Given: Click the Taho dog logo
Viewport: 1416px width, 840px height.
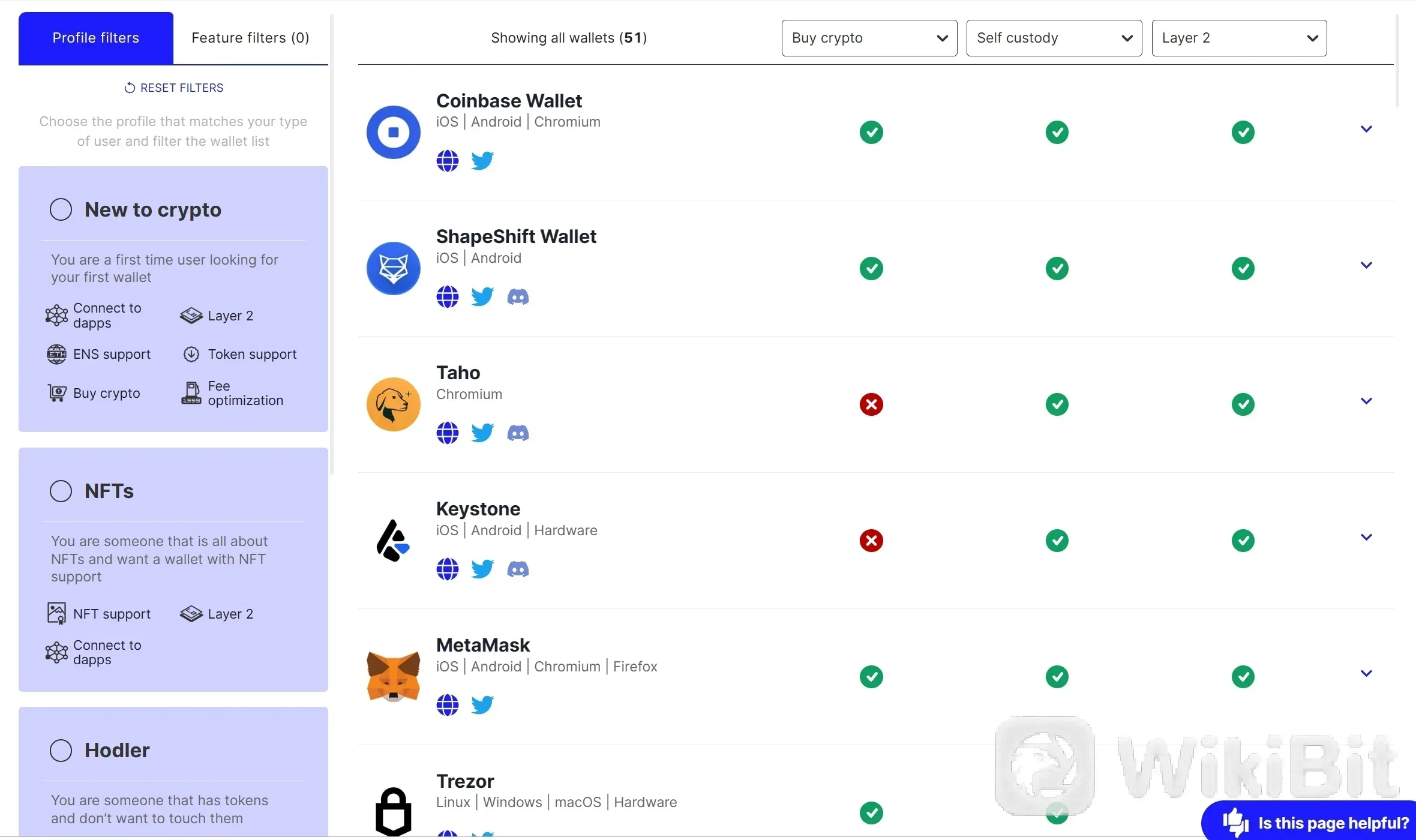Looking at the screenshot, I should [x=394, y=405].
